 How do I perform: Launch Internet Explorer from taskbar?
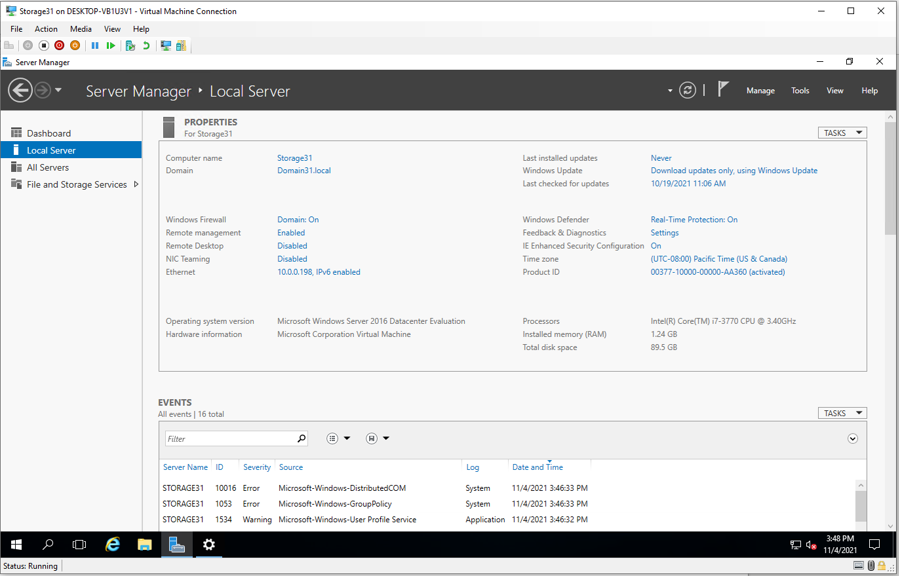point(112,544)
